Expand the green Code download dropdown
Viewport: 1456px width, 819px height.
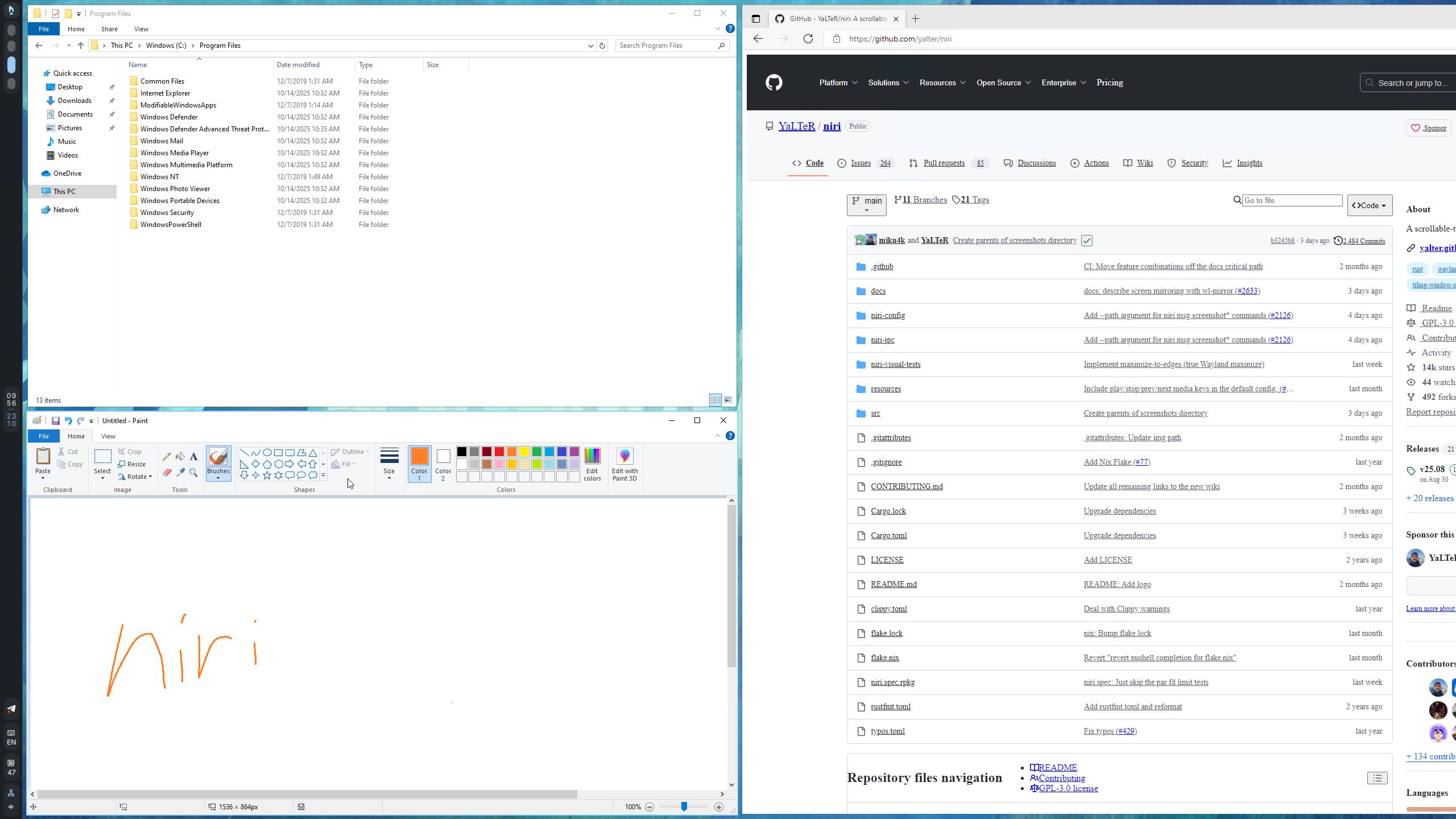click(1368, 205)
